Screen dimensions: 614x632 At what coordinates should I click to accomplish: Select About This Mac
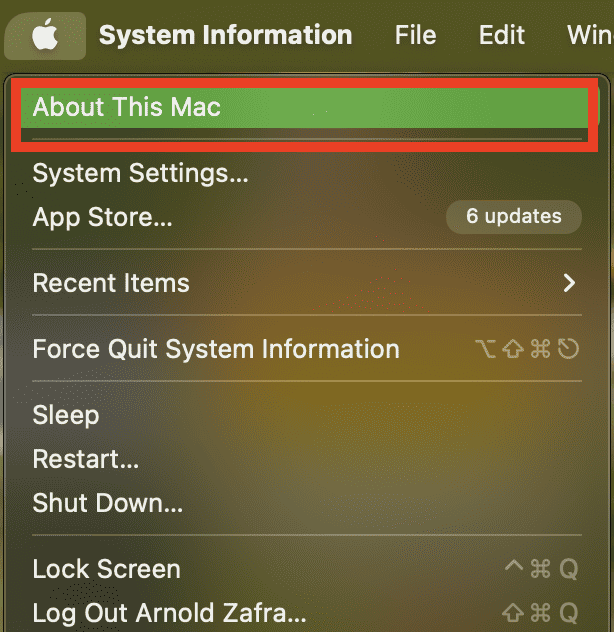pos(127,107)
